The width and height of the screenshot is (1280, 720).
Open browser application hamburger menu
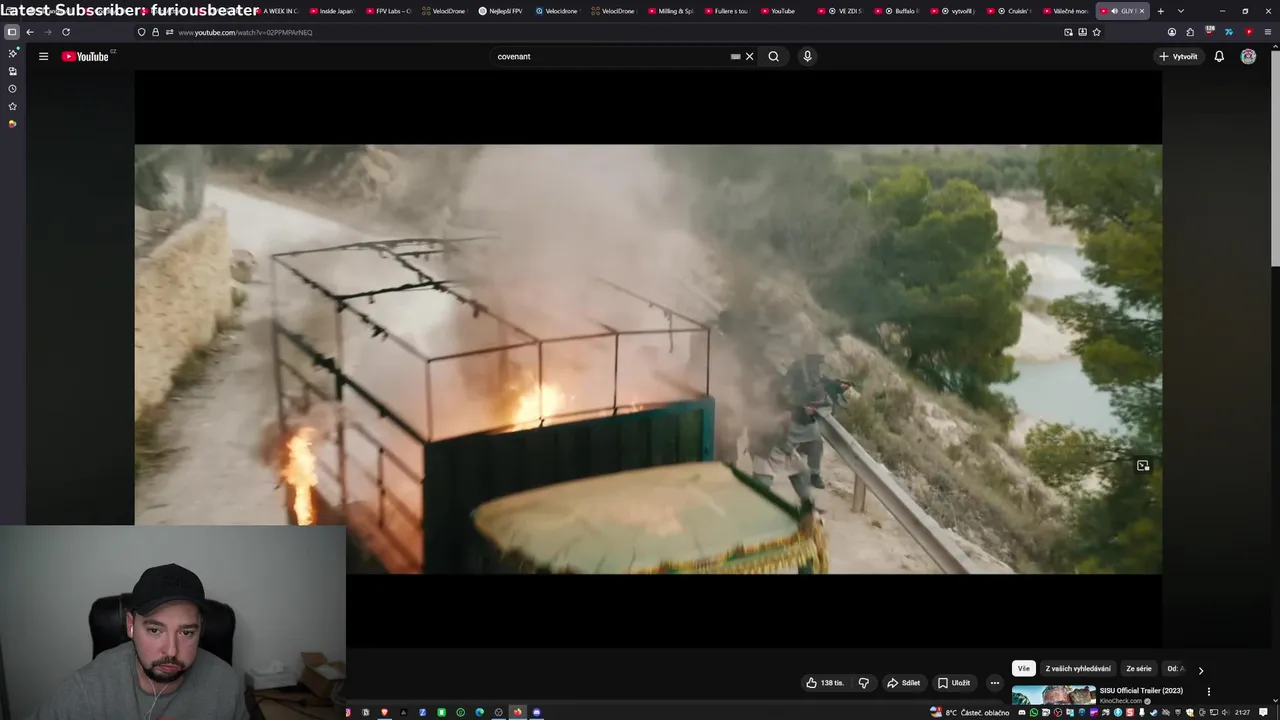(1268, 32)
